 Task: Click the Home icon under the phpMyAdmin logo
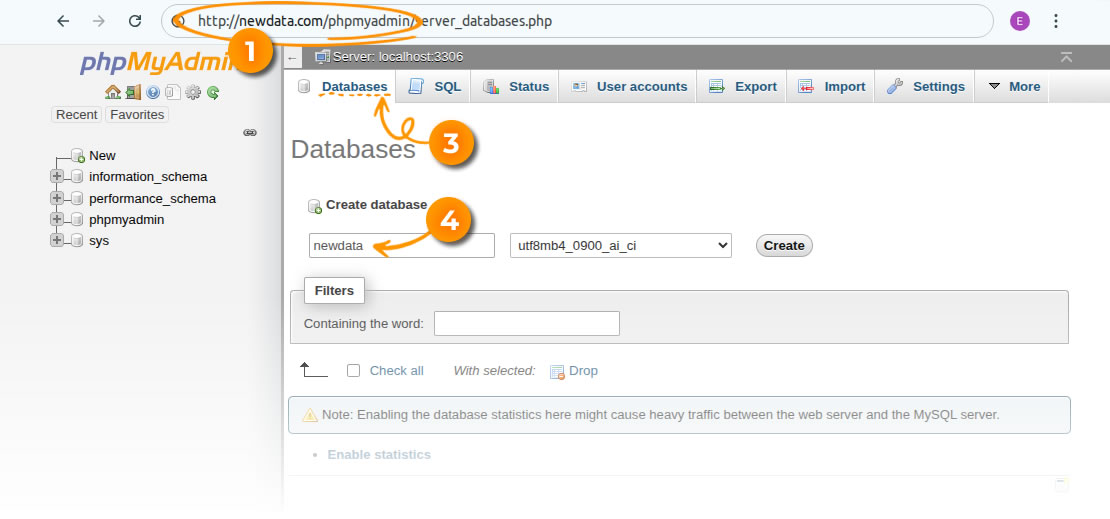[x=113, y=92]
